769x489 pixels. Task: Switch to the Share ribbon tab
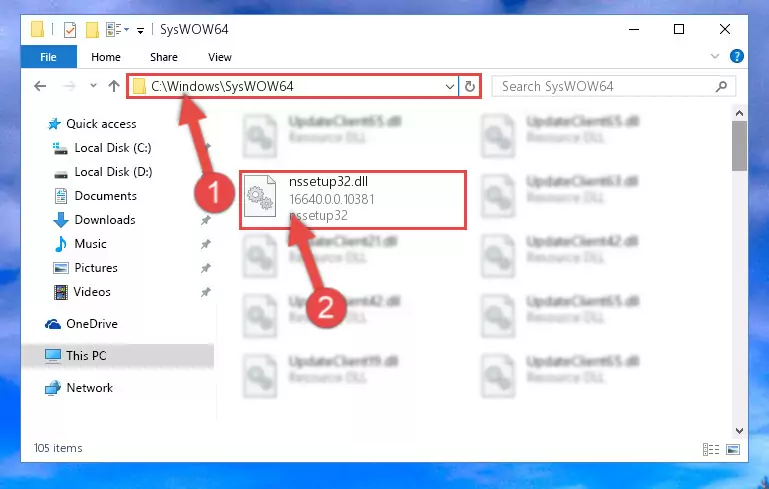(x=164, y=57)
